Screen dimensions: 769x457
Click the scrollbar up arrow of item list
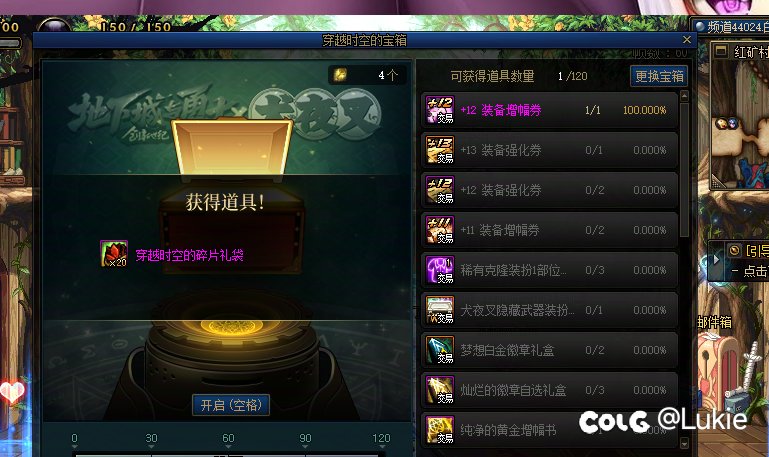[x=685, y=96]
